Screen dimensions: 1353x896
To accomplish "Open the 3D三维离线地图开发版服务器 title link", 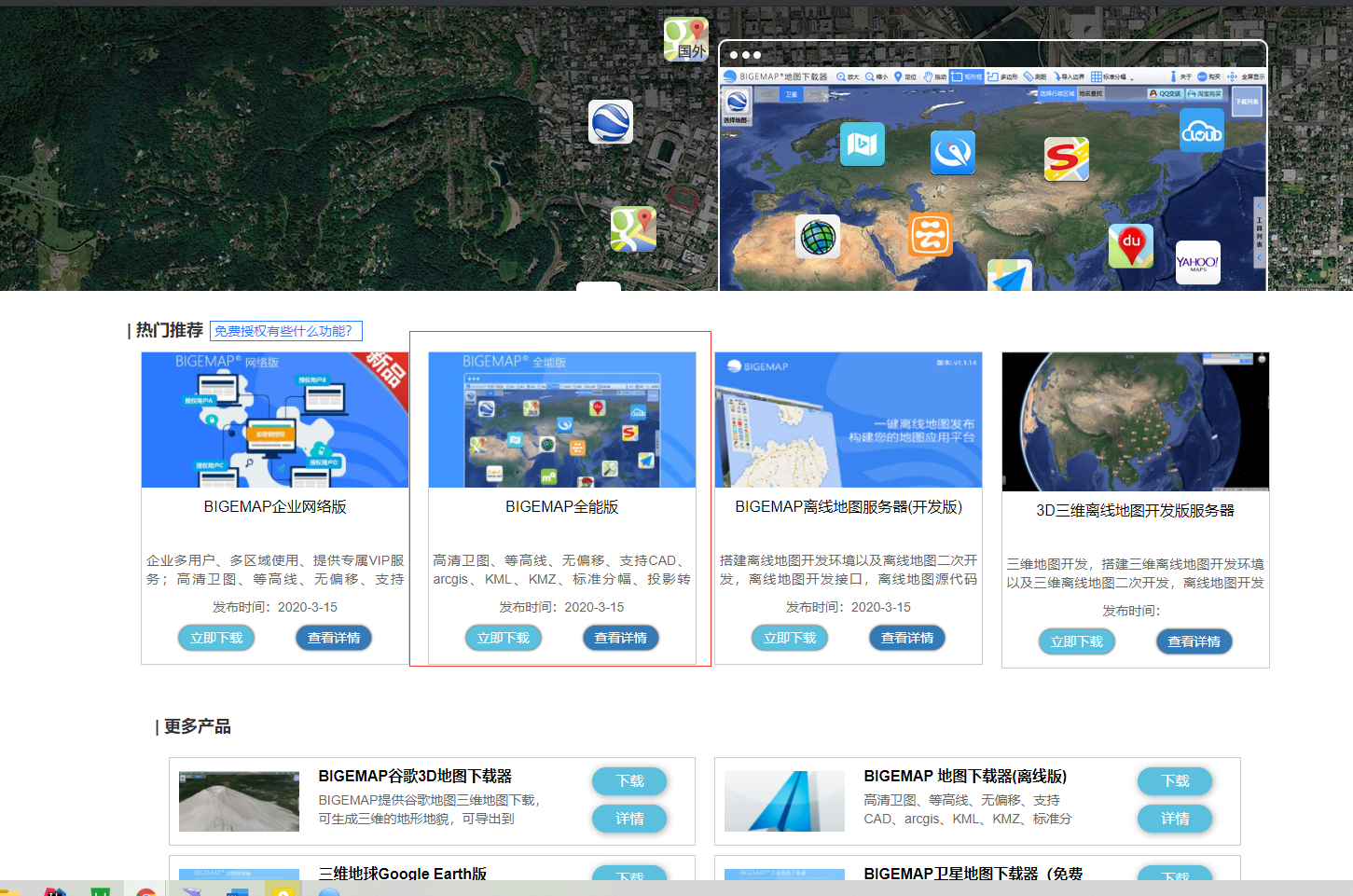I will click(x=1136, y=510).
